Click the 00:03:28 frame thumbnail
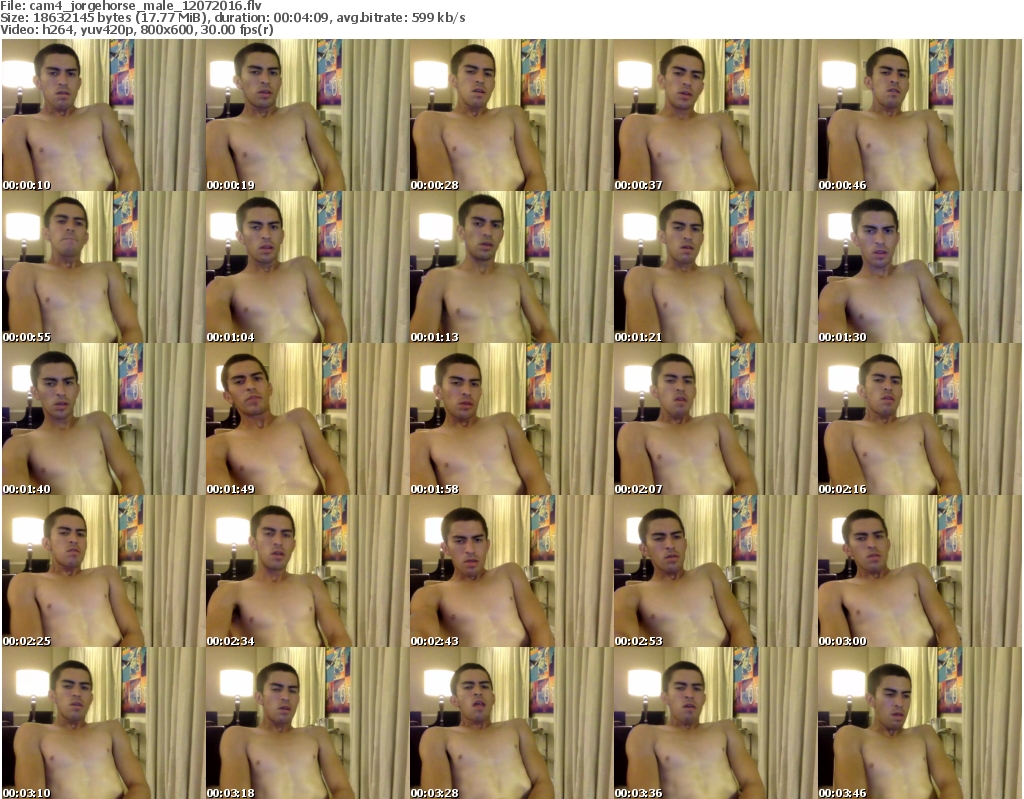Viewport: 1024px width, 799px height. 511,723
